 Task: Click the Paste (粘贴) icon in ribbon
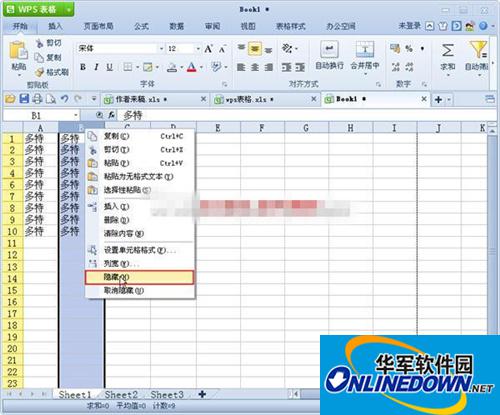[x=18, y=51]
